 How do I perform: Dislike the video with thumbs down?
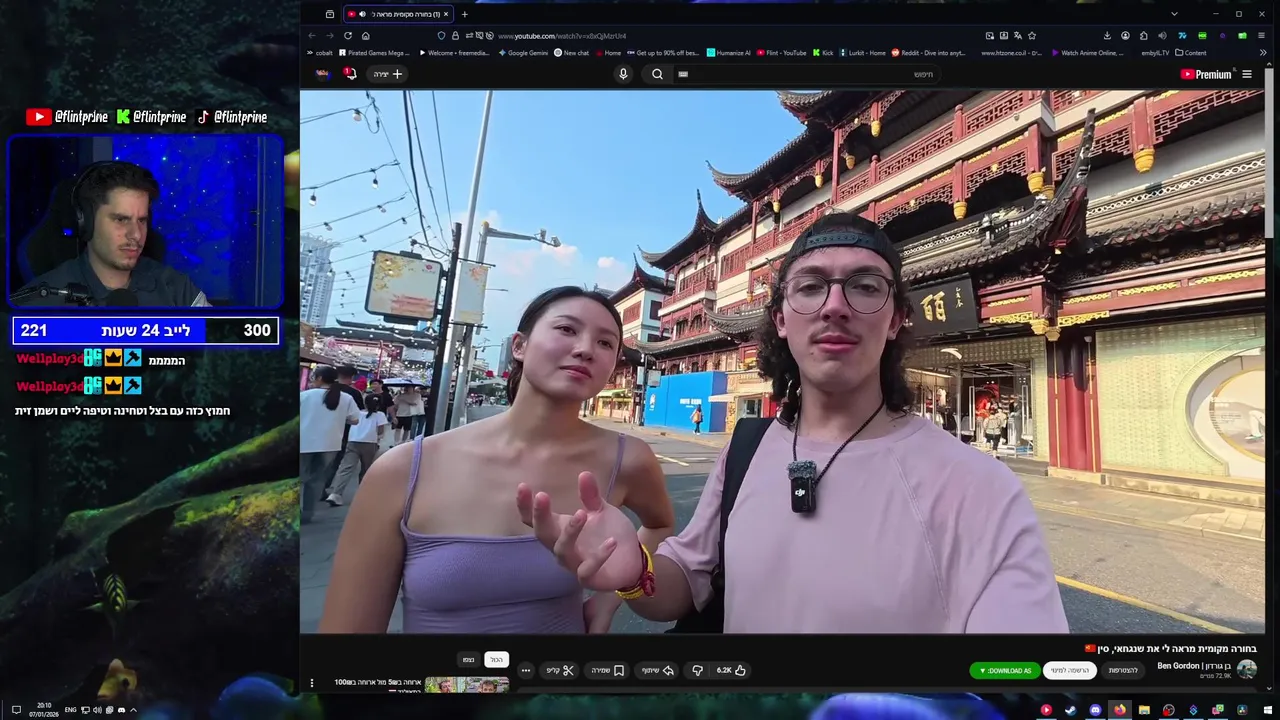tap(698, 670)
